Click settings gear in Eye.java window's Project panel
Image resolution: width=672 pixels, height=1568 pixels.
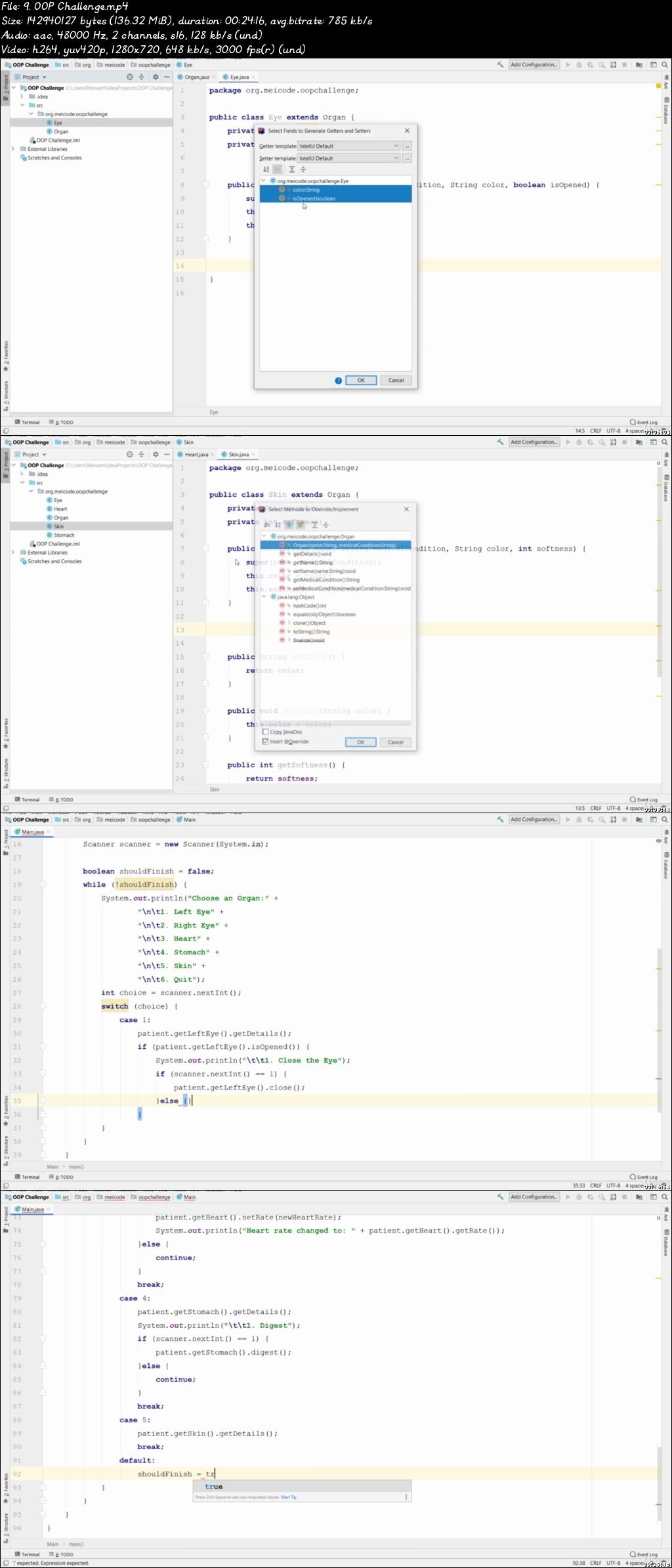coord(156,77)
